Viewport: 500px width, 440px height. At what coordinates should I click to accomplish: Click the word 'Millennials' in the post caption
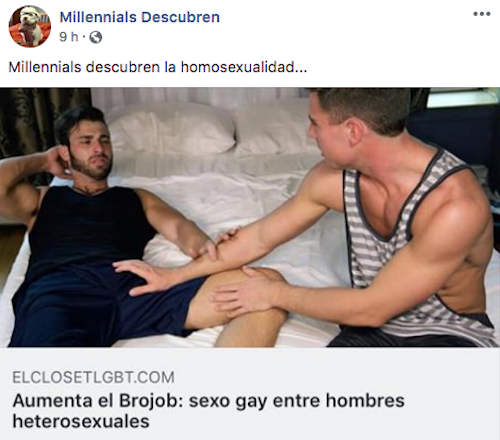45,67
